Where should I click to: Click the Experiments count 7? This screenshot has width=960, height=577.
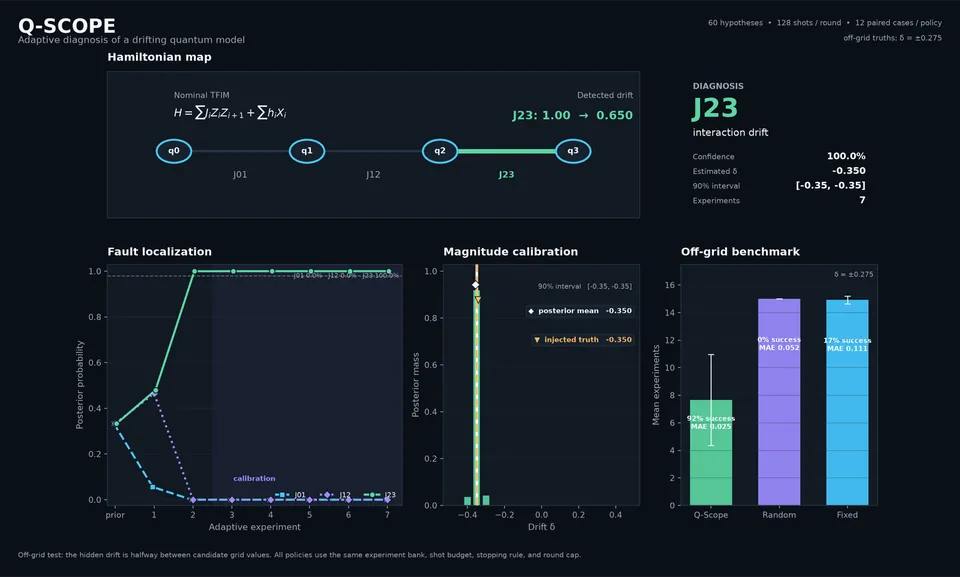[x=862, y=200]
